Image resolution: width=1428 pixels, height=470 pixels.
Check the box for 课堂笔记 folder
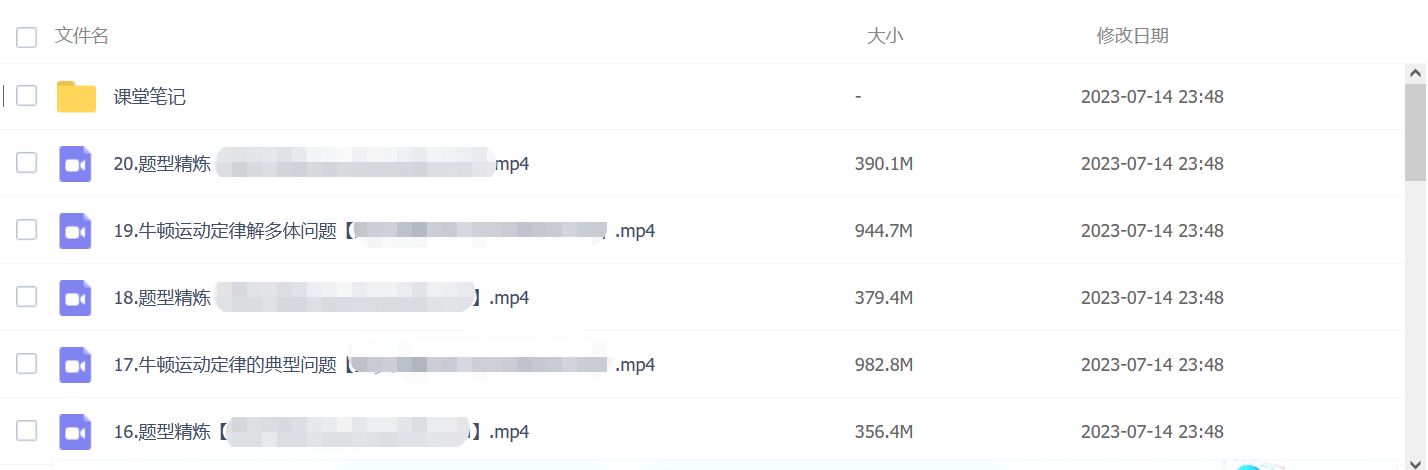click(x=26, y=96)
